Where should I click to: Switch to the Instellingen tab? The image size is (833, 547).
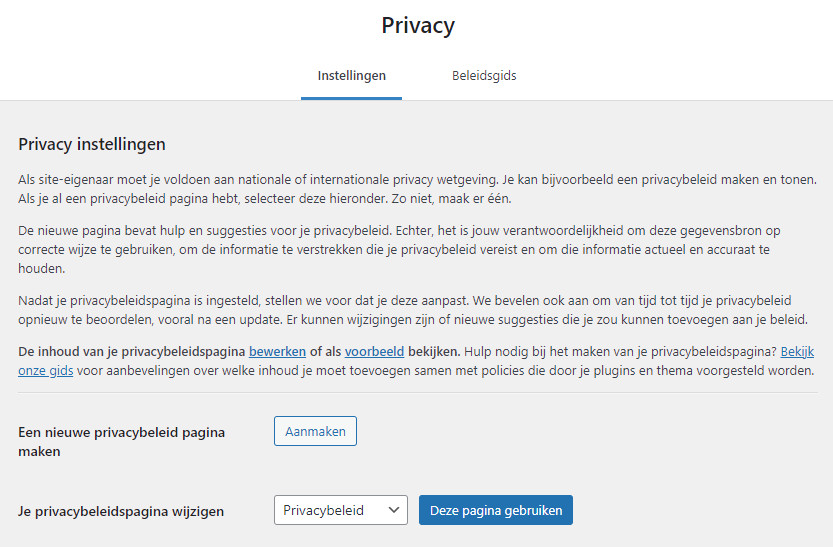[351, 76]
